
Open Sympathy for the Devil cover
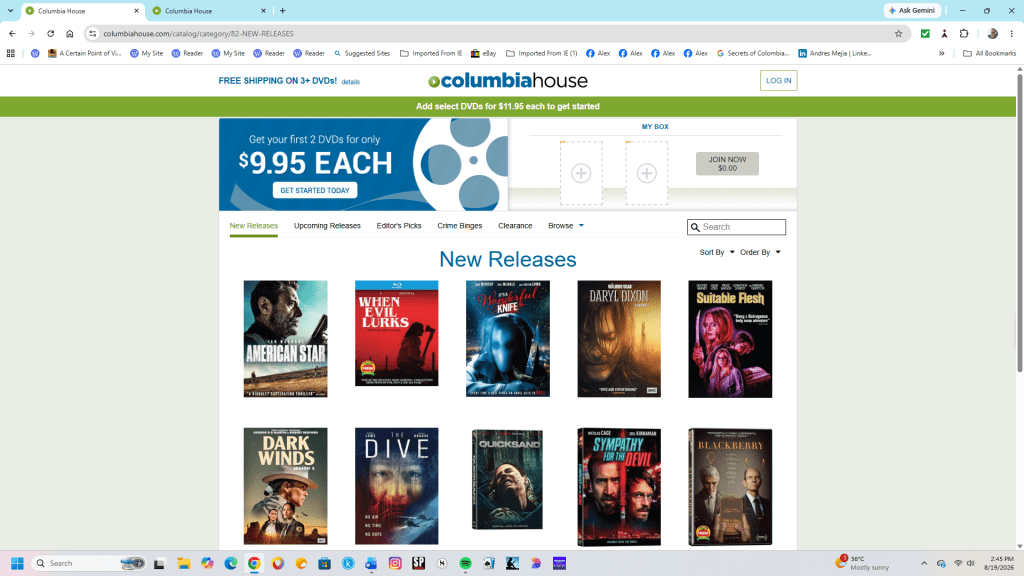[619, 487]
